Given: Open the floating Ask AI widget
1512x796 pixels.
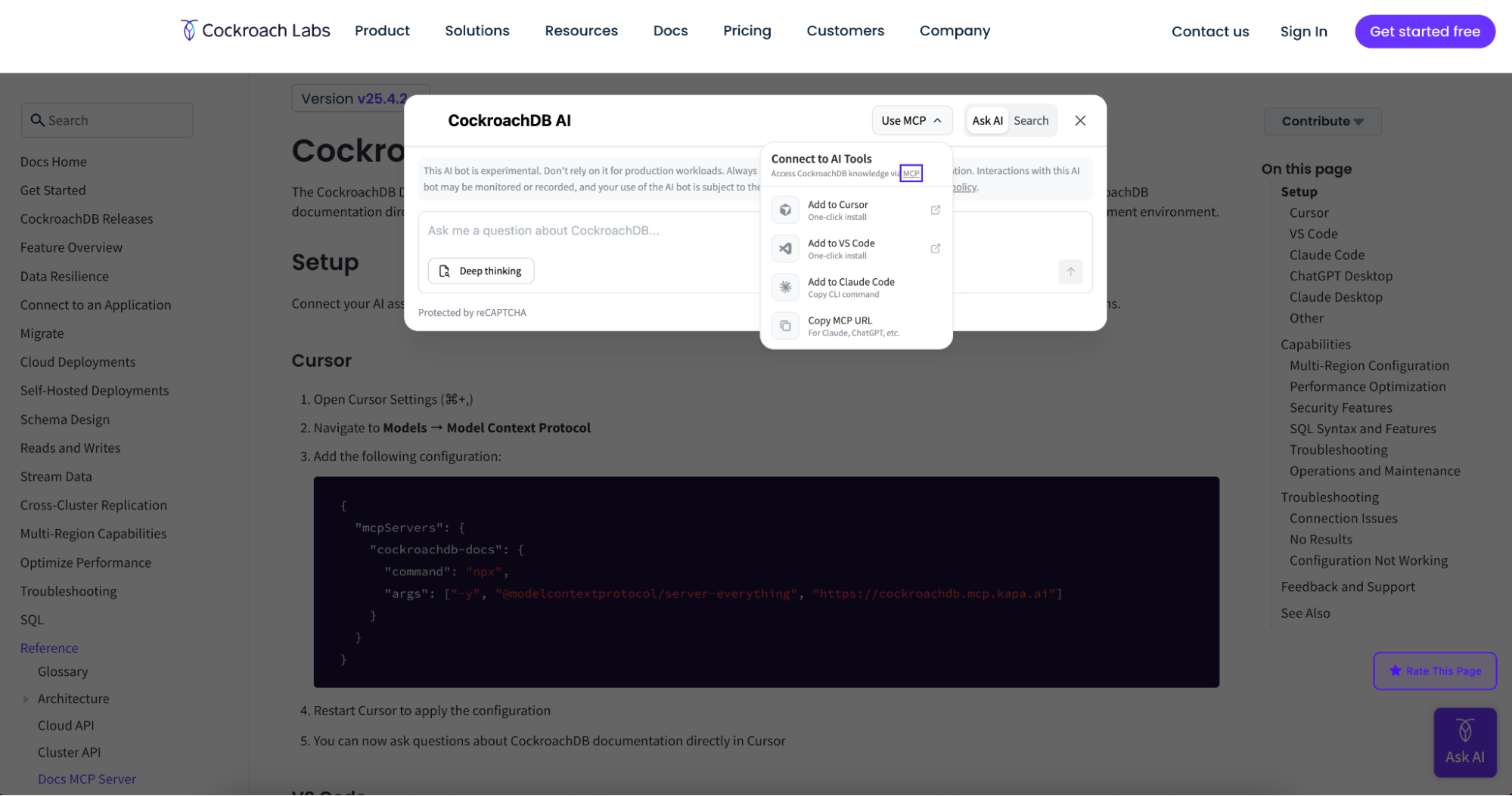Looking at the screenshot, I should [1464, 742].
